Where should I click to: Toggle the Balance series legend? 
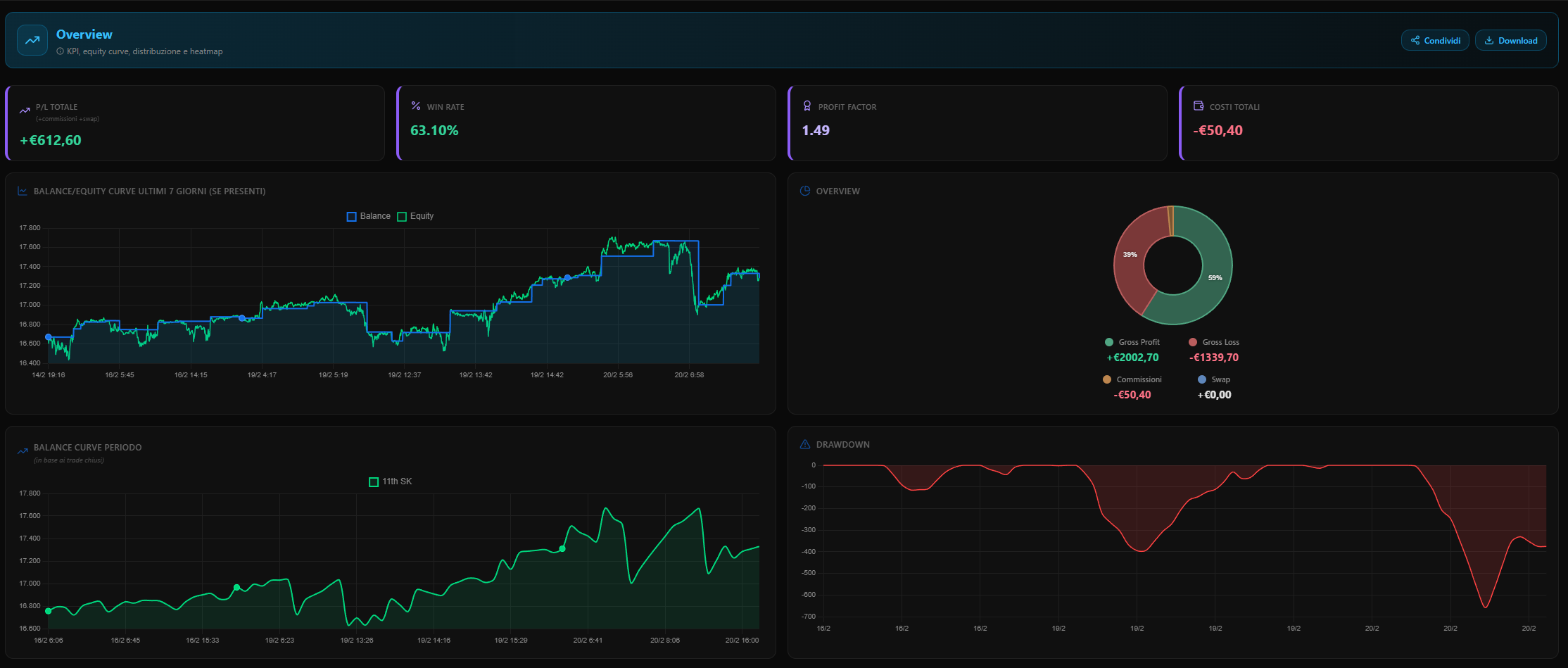(x=369, y=216)
